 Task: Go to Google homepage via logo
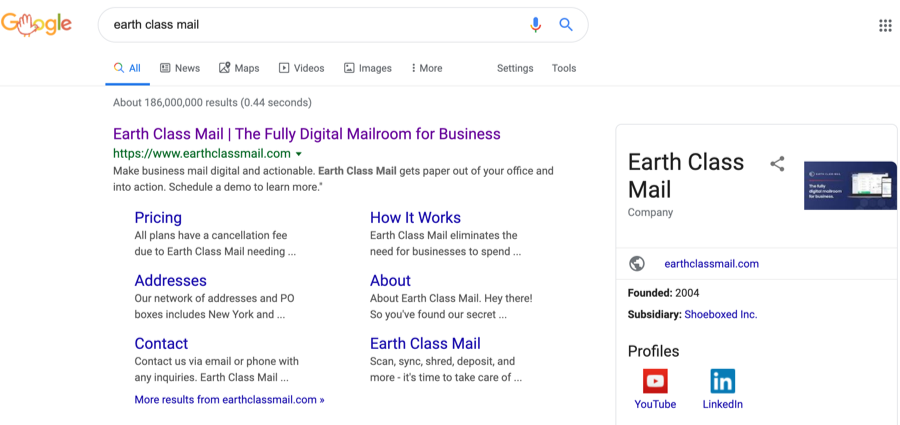coord(37,24)
